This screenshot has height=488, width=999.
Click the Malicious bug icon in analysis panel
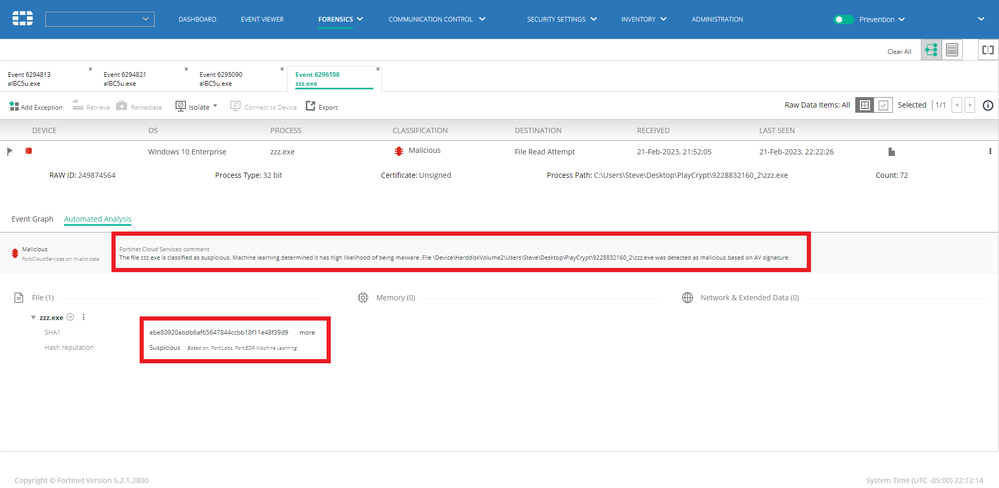click(14, 254)
